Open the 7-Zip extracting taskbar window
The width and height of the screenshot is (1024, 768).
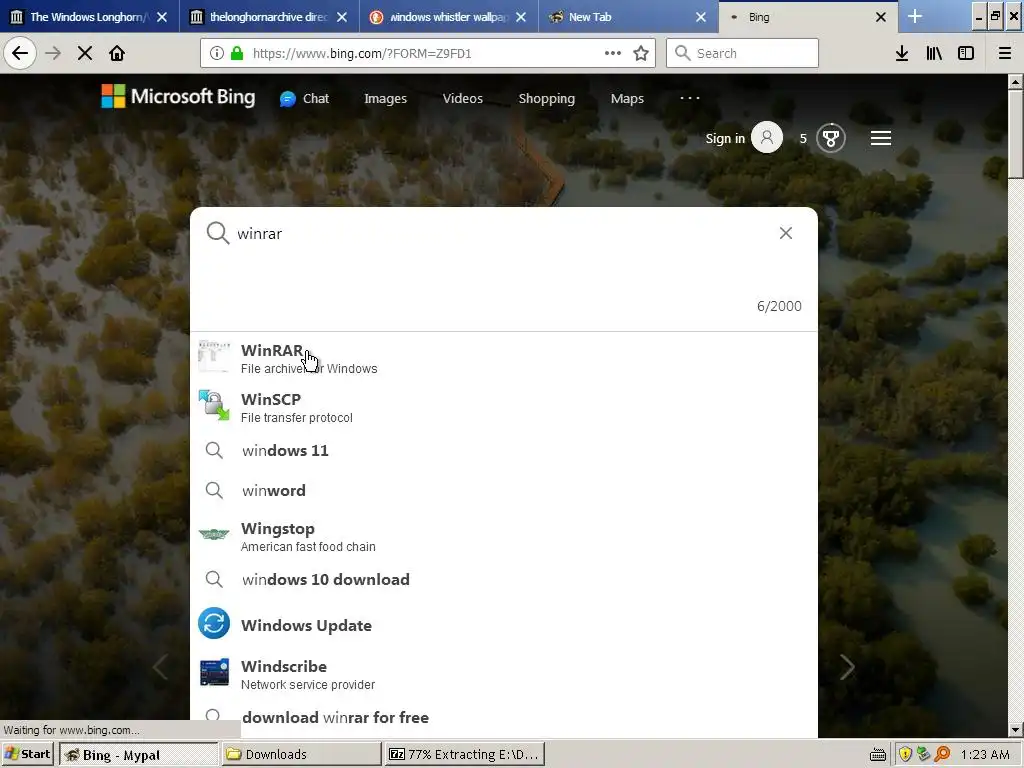464,754
